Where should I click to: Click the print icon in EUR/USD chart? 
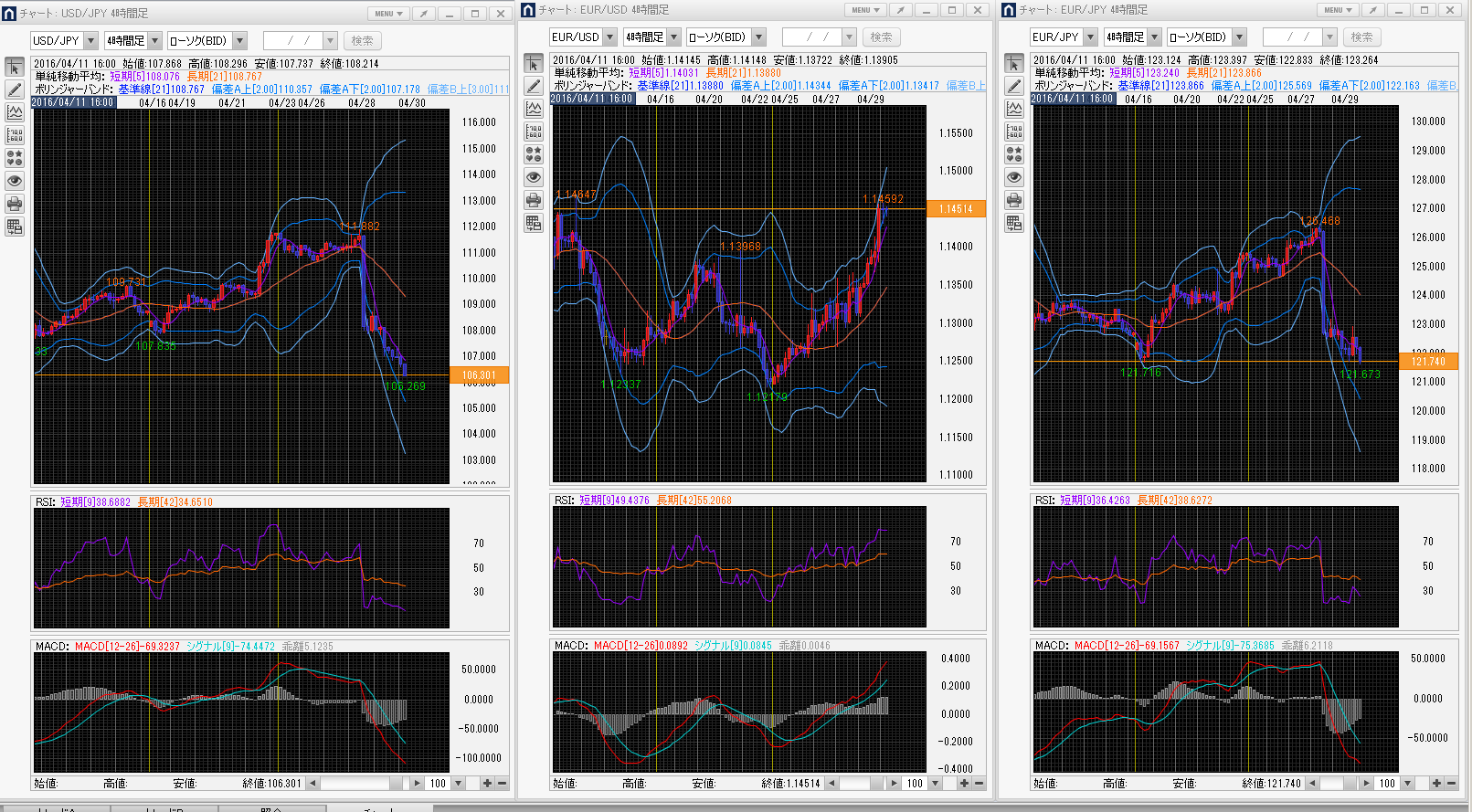coord(534,200)
